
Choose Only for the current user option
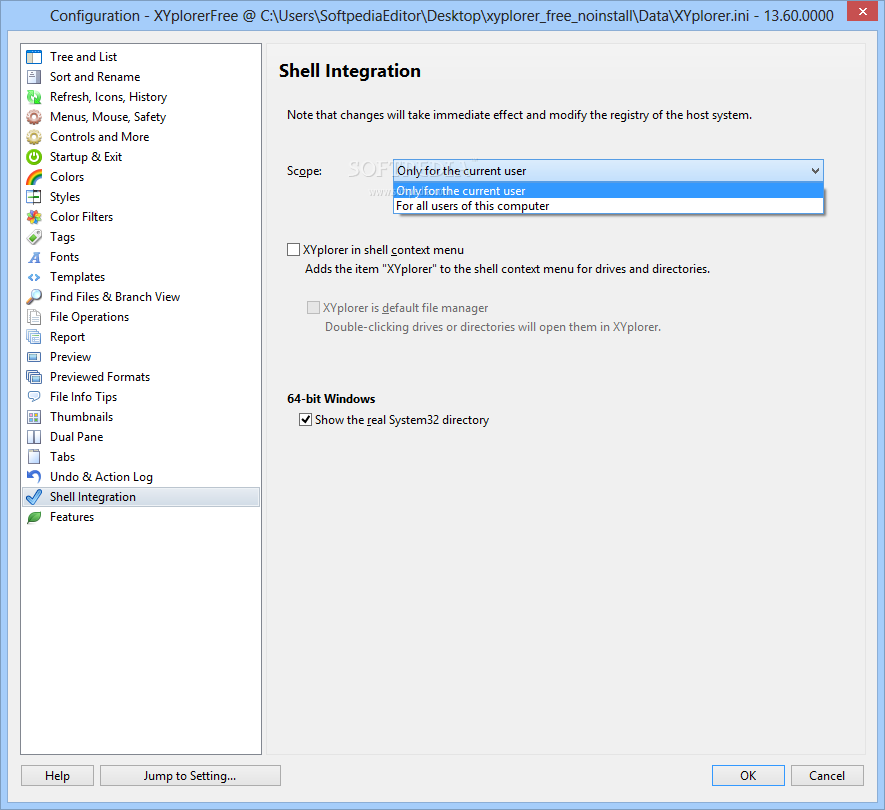coord(608,191)
